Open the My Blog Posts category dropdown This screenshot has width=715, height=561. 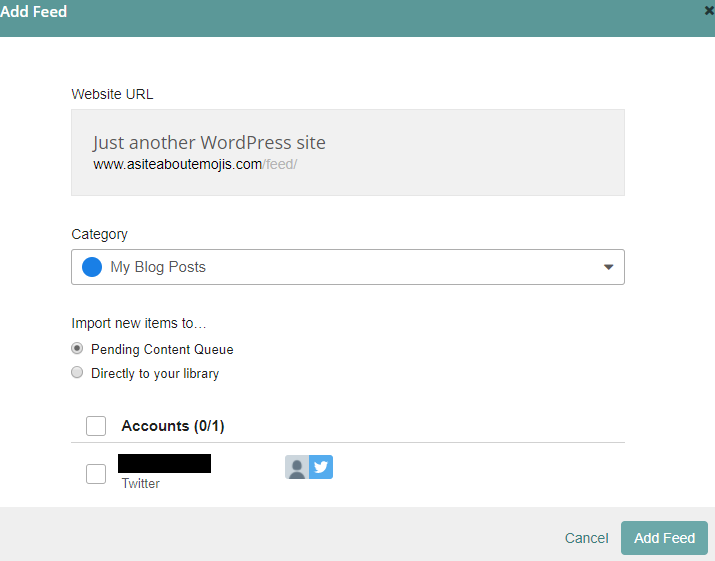coord(347,267)
